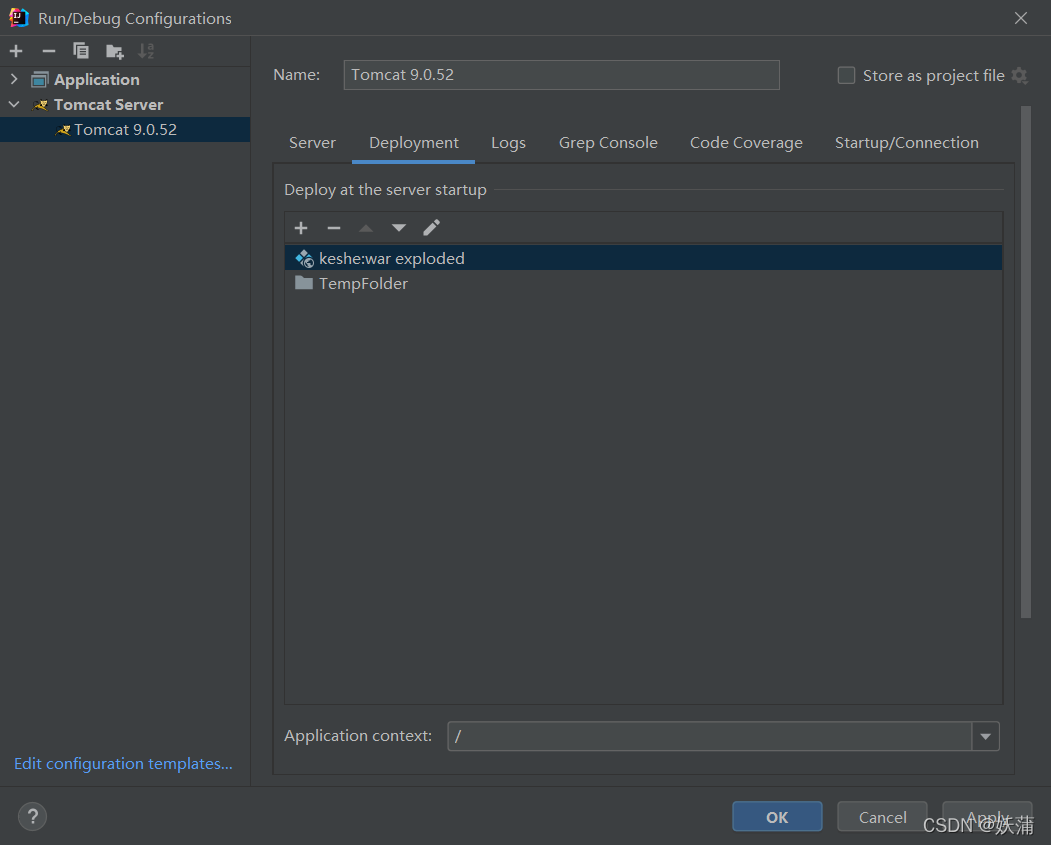Viewport: 1051px width, 845px height.
Task: Enable the Store as project file checkbox
Action: 846,75
